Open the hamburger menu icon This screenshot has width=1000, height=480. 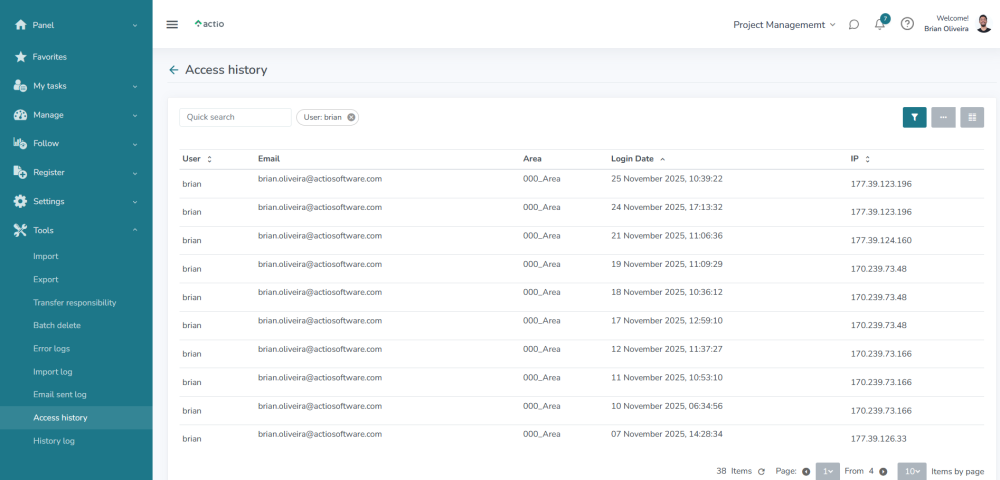[x=172, y=24]
